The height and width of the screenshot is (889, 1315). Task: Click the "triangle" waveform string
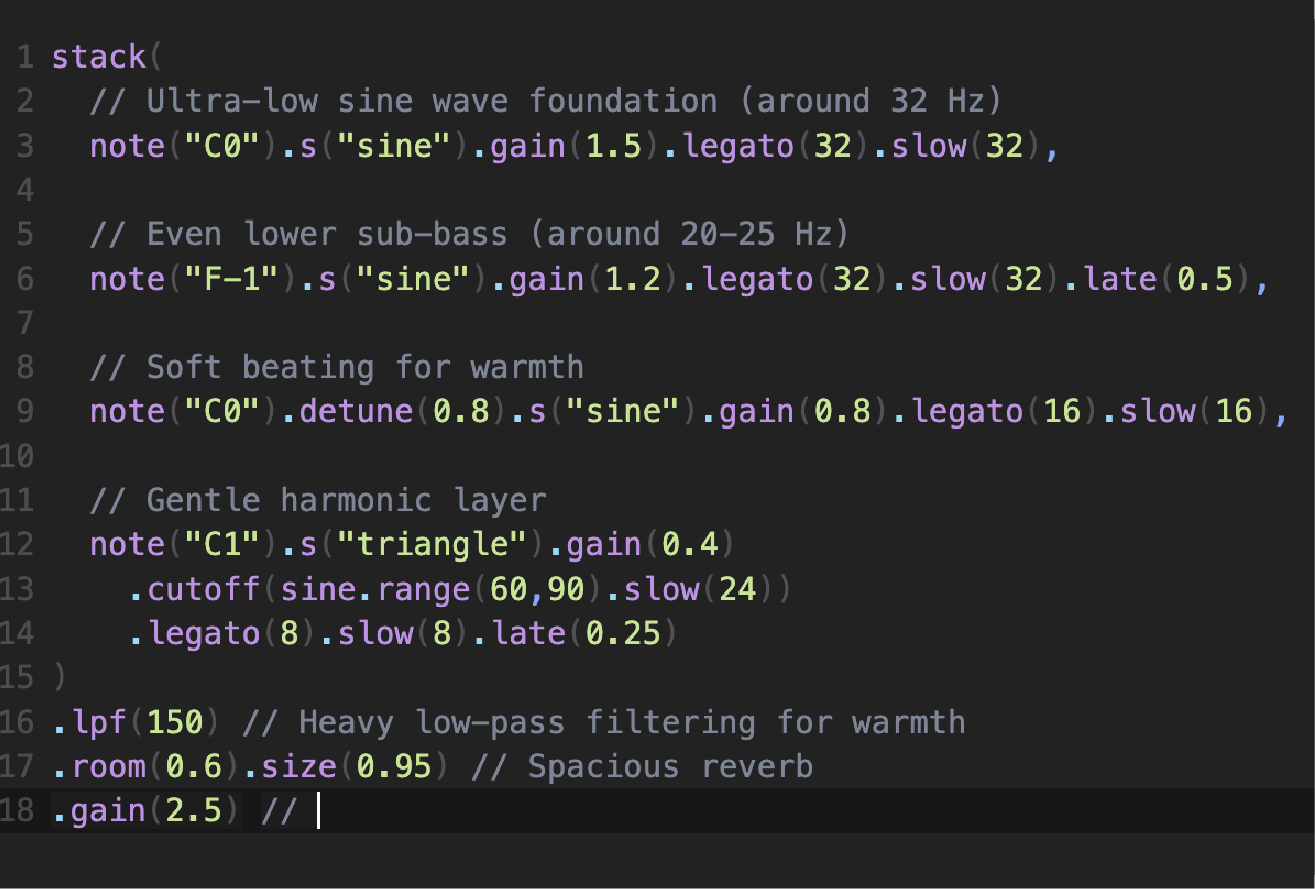432,544
